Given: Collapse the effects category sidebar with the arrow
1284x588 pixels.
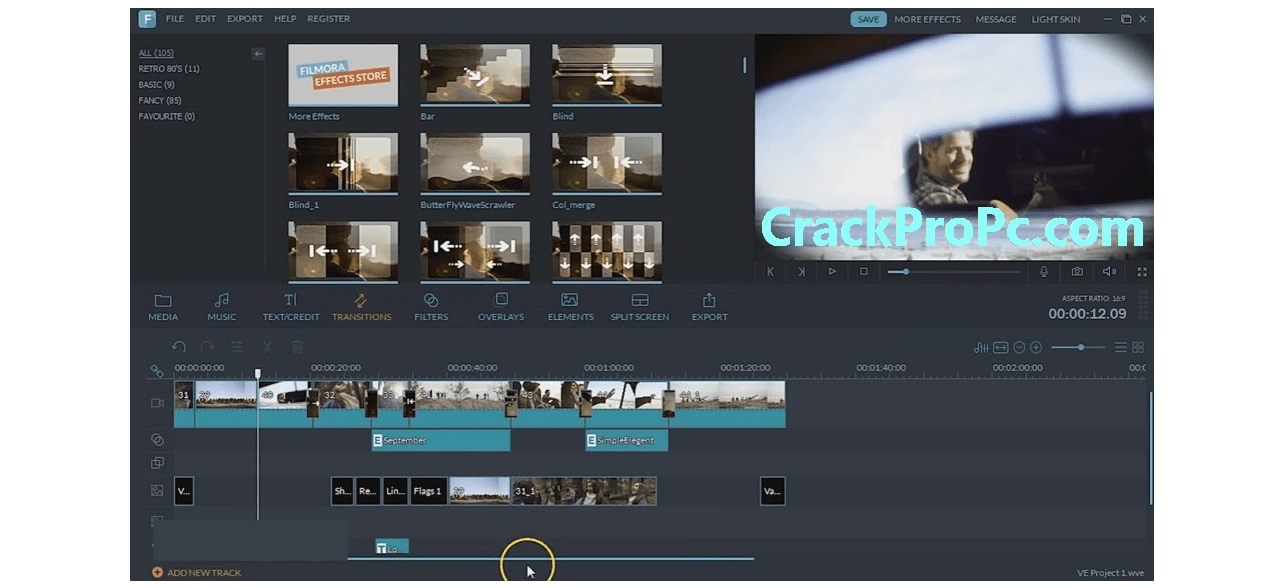Looking at the screenshot, I should tap(258, 53).
